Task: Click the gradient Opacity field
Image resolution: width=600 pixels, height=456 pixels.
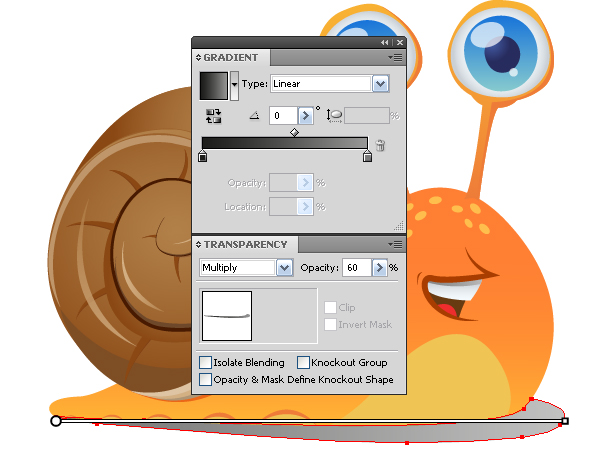Action: [283, 183]
